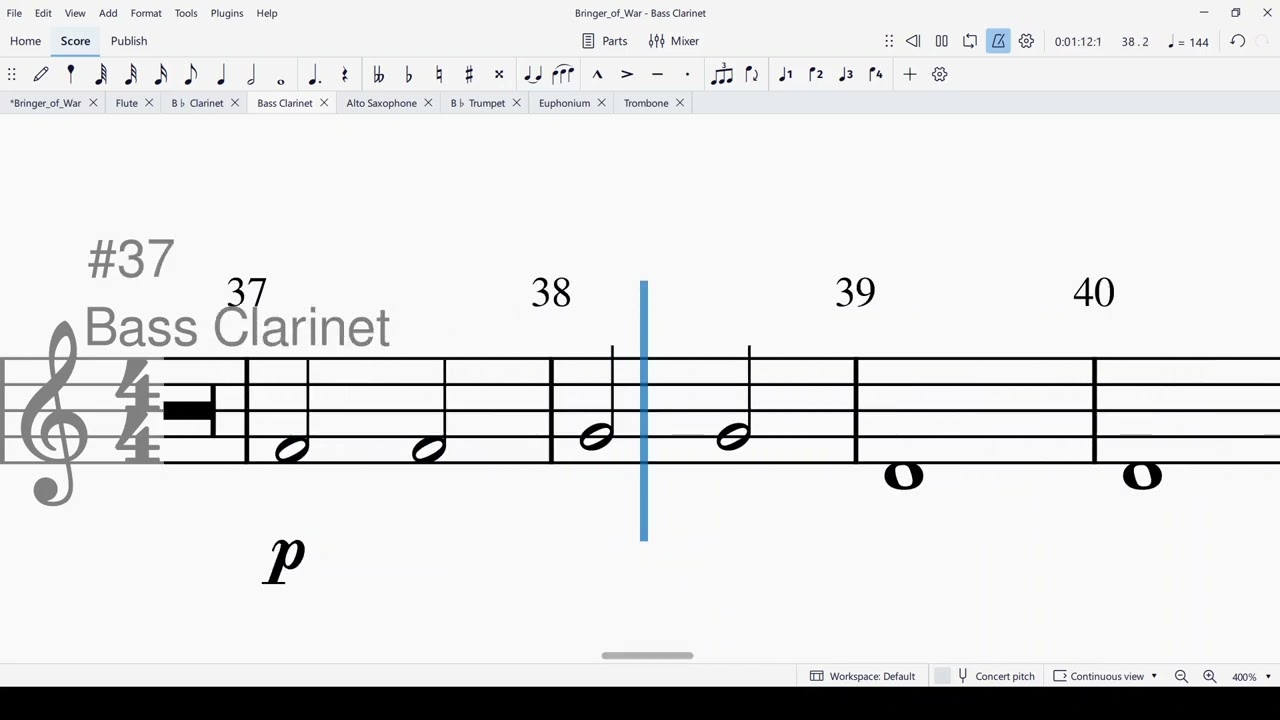Open note input toolbar settings gear
Screen dimensions: 1280x720
tap(940, 74)
